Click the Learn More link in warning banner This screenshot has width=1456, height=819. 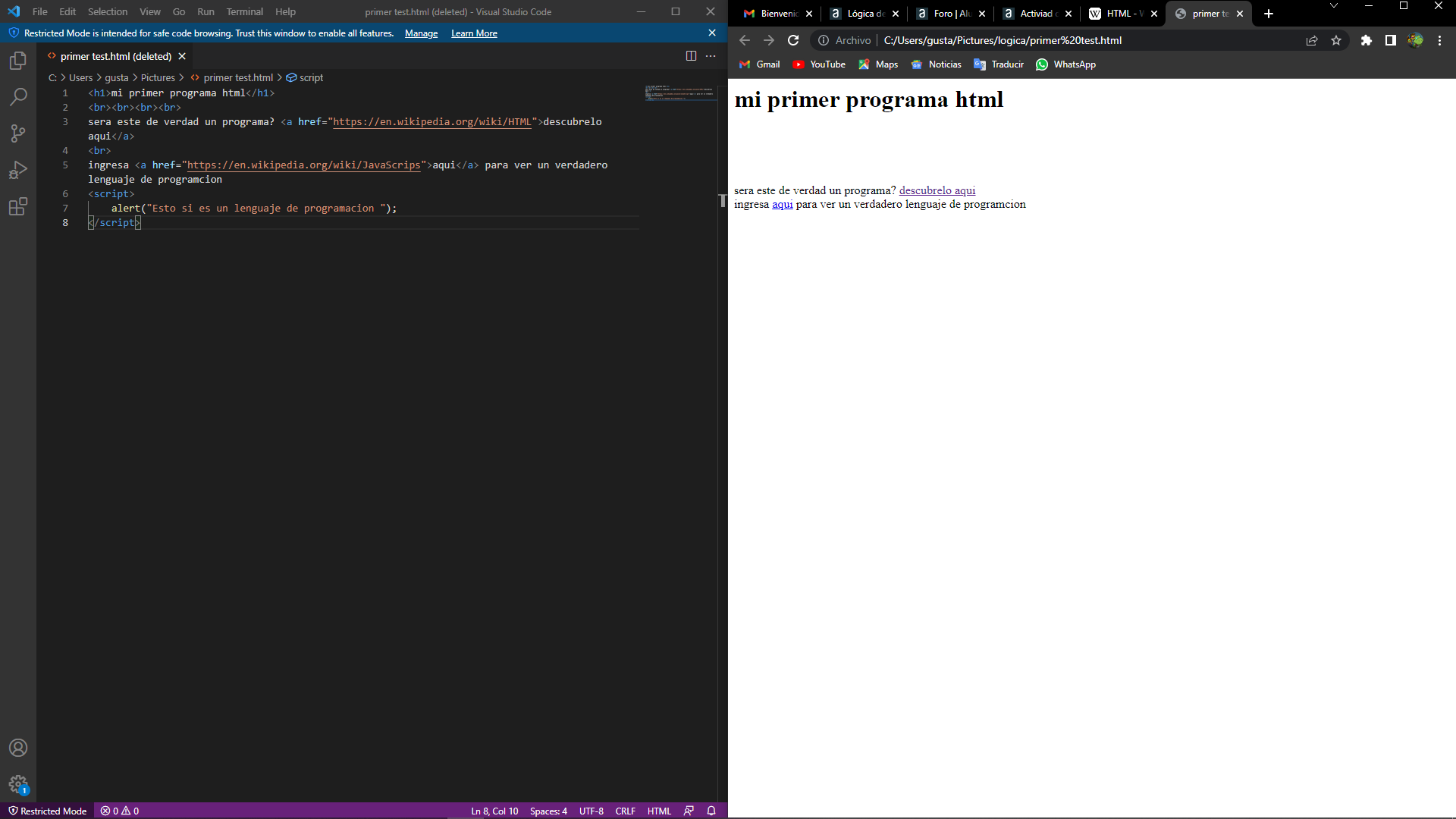[x=474, y=33]
